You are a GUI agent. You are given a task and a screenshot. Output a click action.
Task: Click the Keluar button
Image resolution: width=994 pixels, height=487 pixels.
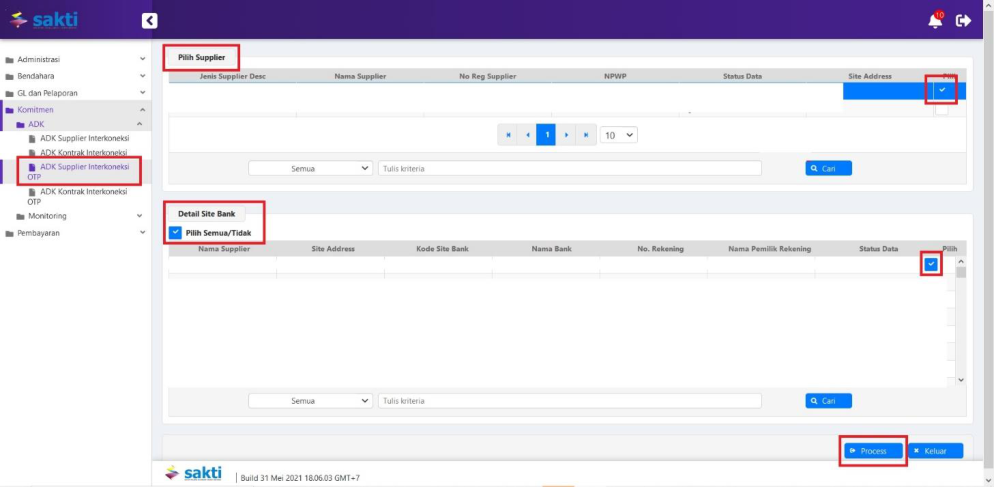click(x=935, y=451)
